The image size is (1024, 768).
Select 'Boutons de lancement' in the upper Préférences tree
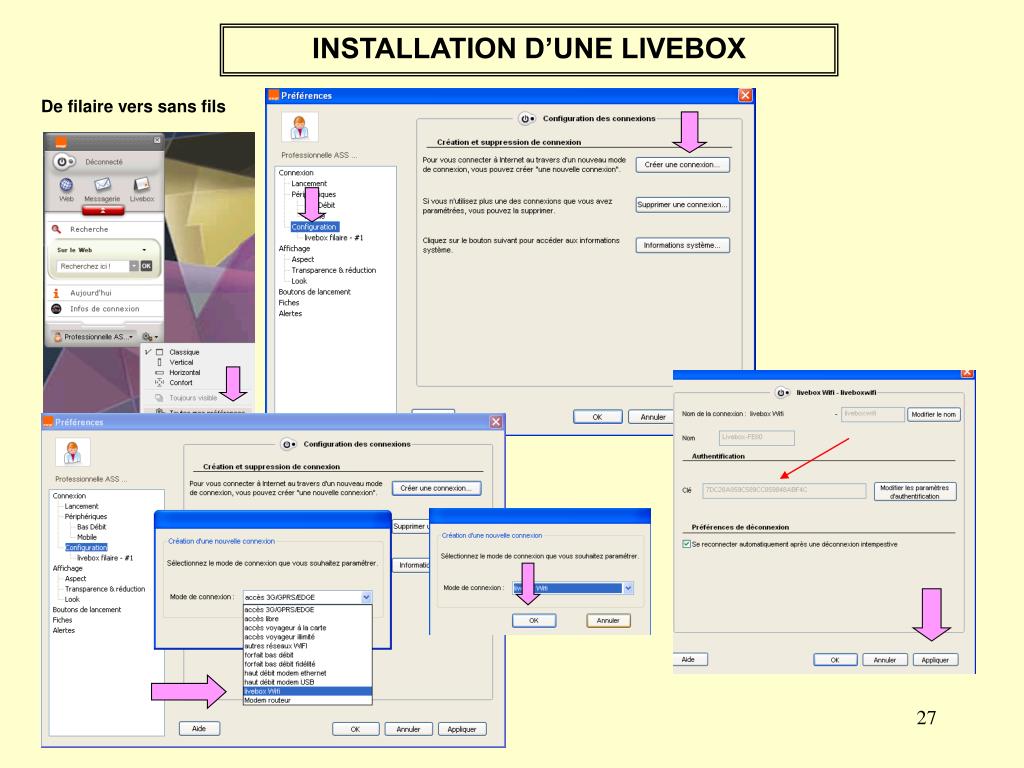(314, 292)
